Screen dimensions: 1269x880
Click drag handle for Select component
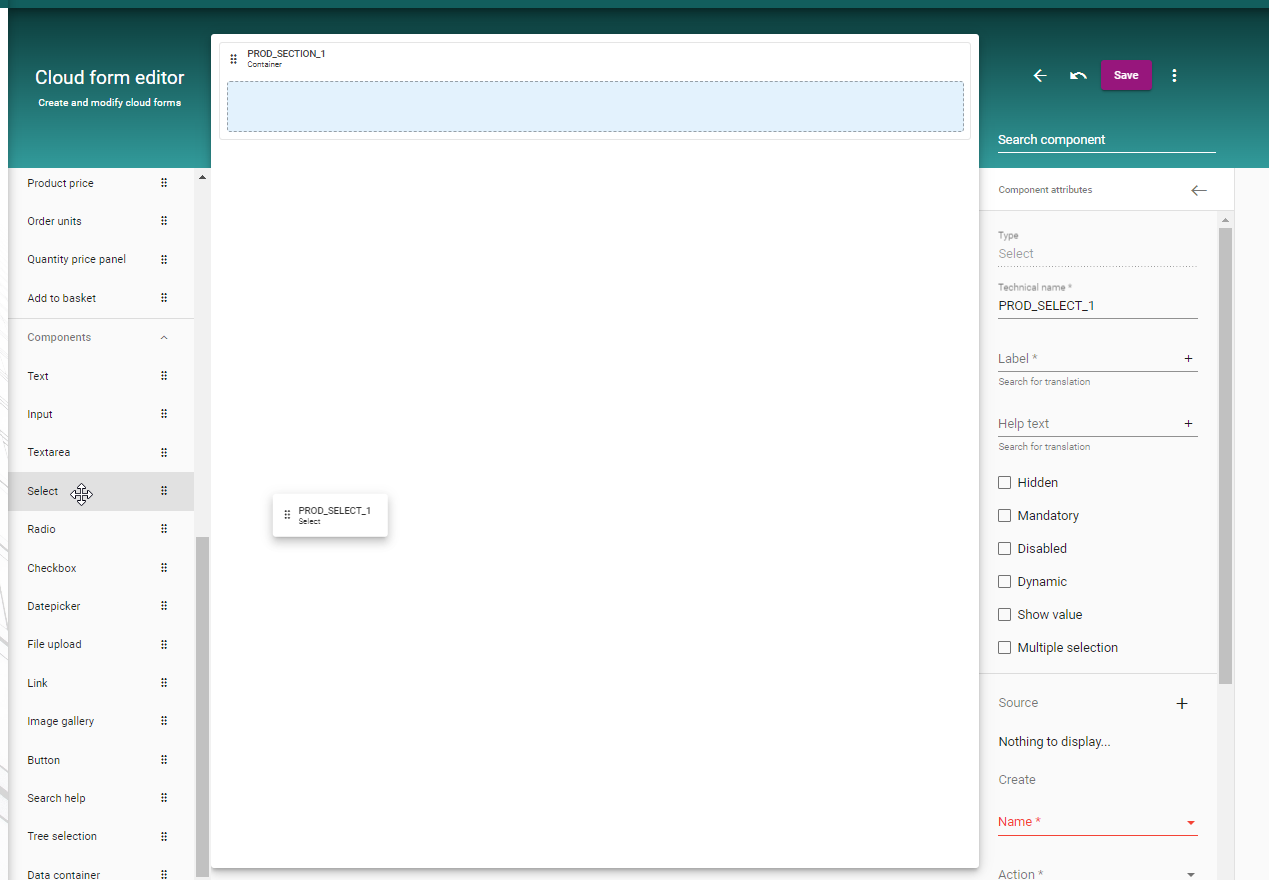tap(164, 491)
